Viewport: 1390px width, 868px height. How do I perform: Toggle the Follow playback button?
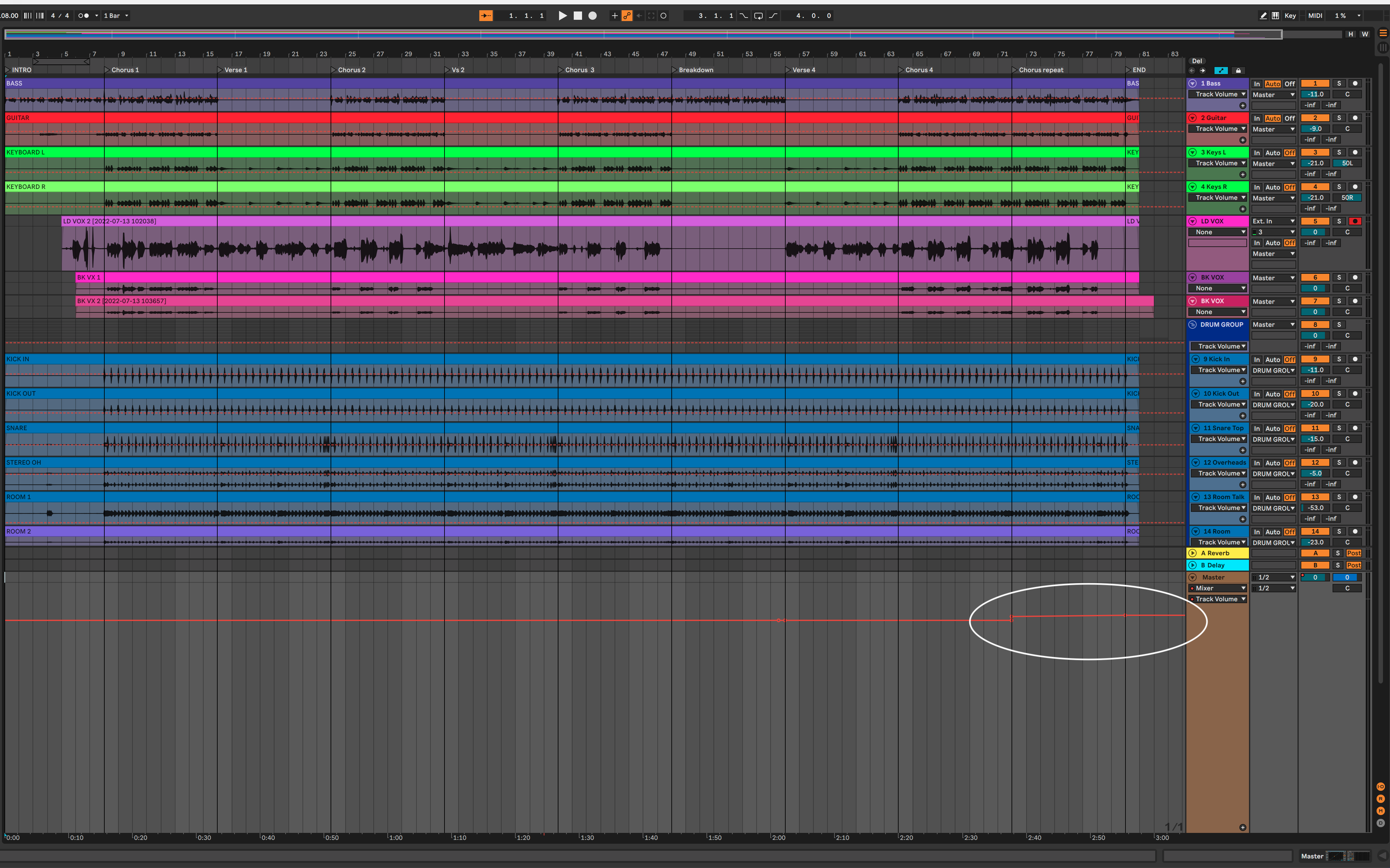click(486, 16)
